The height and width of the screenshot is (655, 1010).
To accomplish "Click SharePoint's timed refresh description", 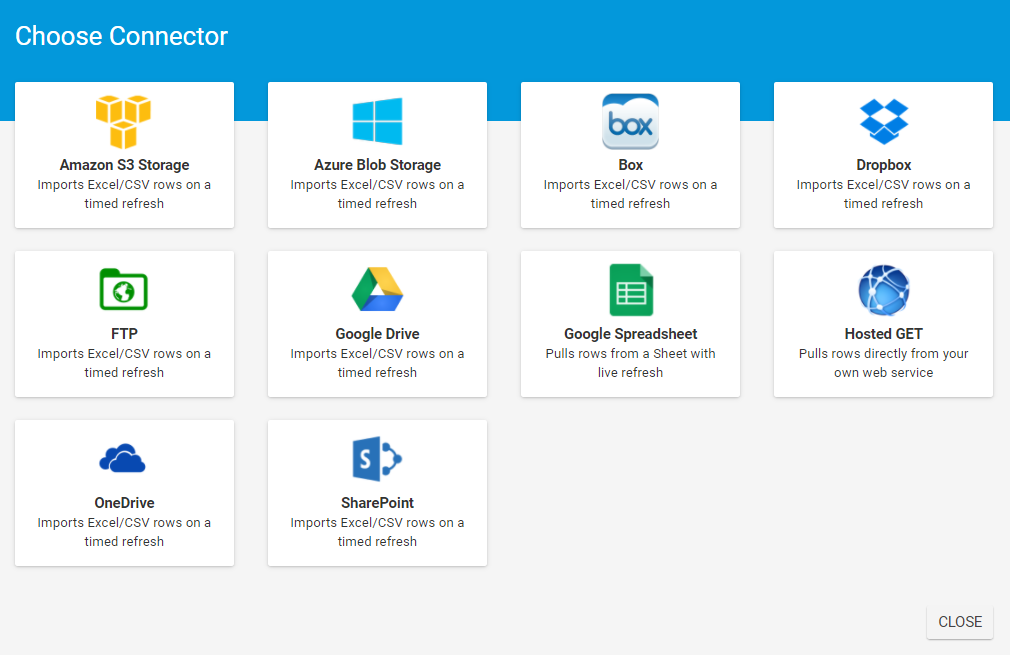I will pos(377,531).
